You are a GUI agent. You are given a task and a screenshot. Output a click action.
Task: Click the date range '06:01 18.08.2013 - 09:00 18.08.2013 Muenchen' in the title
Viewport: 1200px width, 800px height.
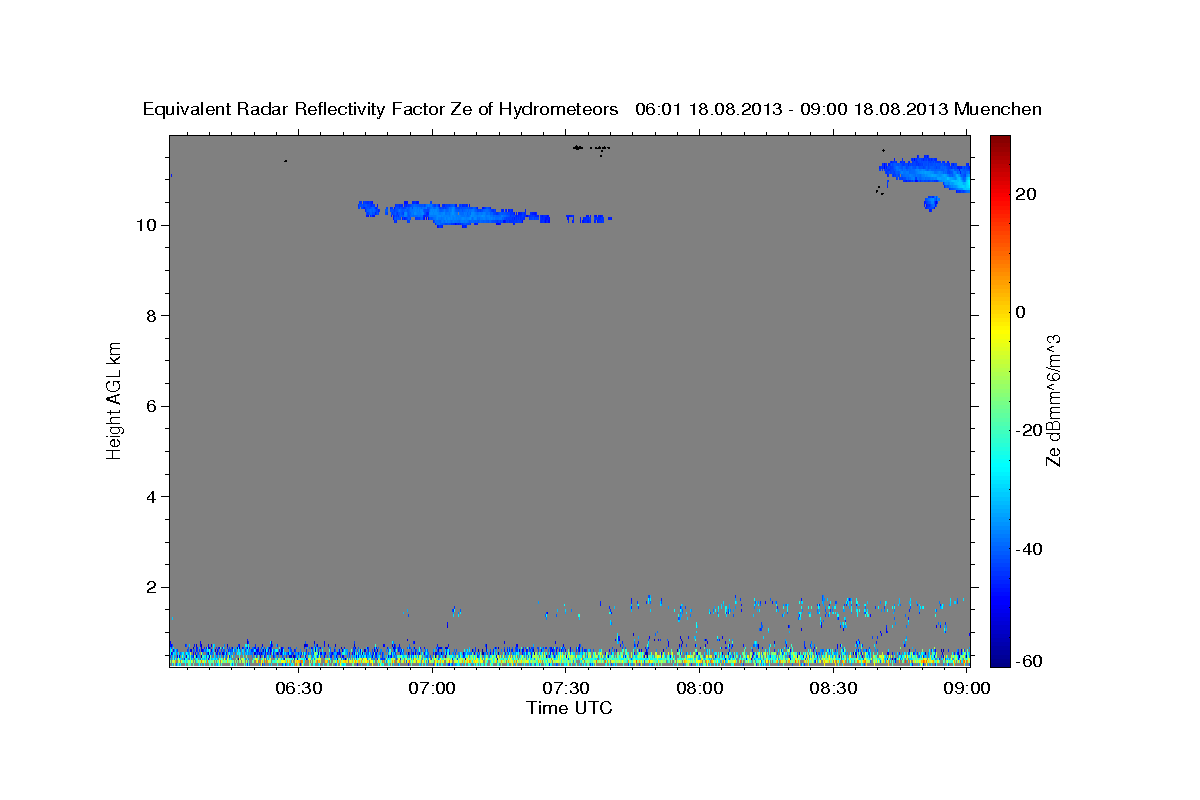(x=839, y=109)
